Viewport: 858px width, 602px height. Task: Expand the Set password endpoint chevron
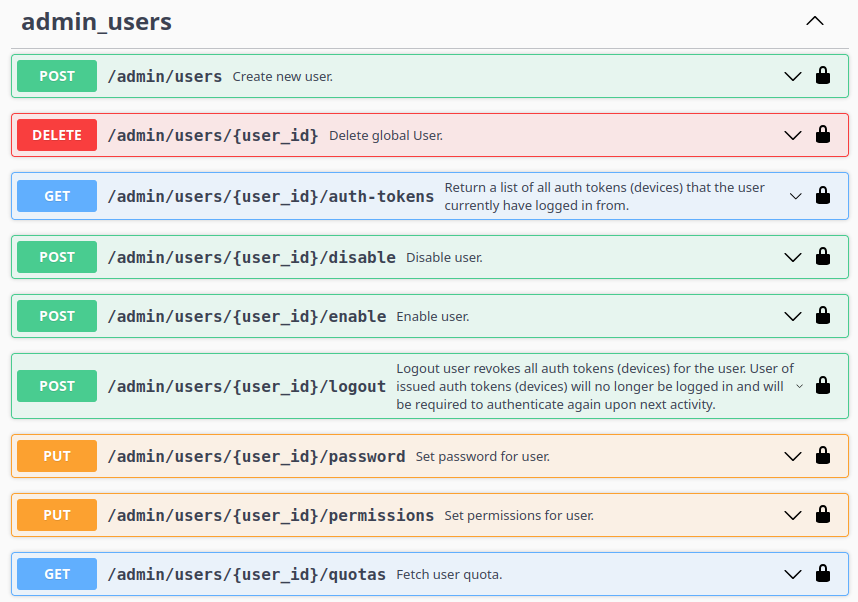pos(793,456)
